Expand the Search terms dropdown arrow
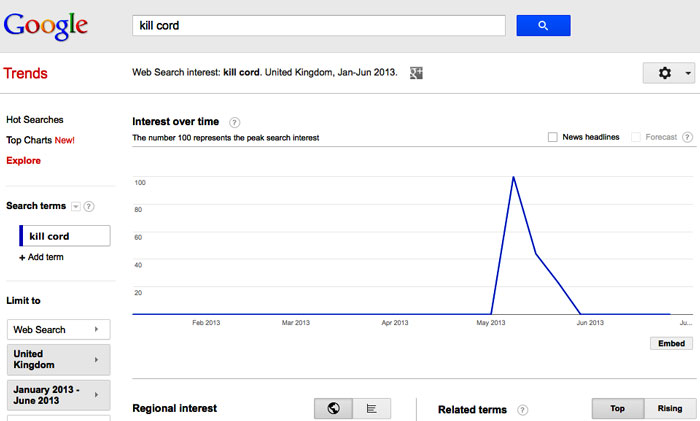This screenshot has height=421, width=700. pos(76,206)
